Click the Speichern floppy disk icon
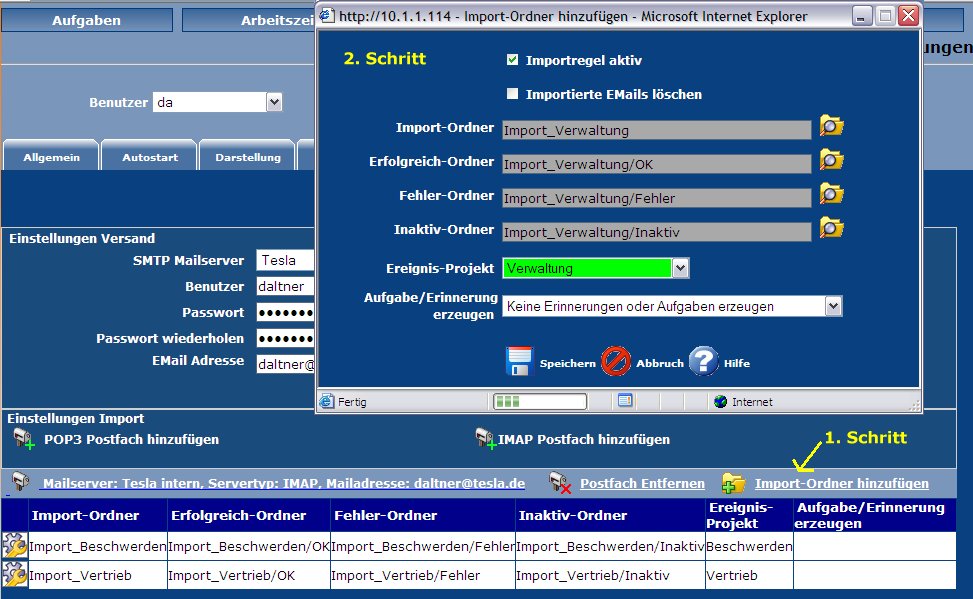The height and width of the screenshot is (599, 973). tap(520, 361)
